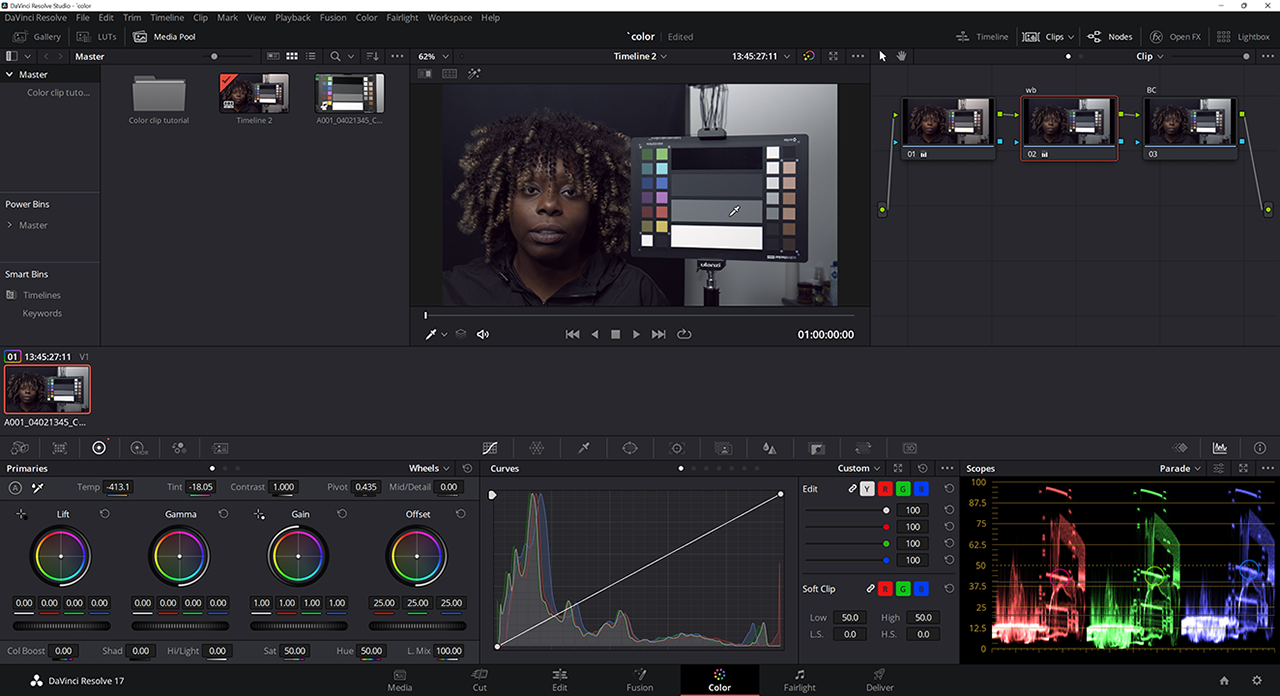The image size is (1280, 696).
Task: Show the Scopes palette icon
Action: 1220,448
